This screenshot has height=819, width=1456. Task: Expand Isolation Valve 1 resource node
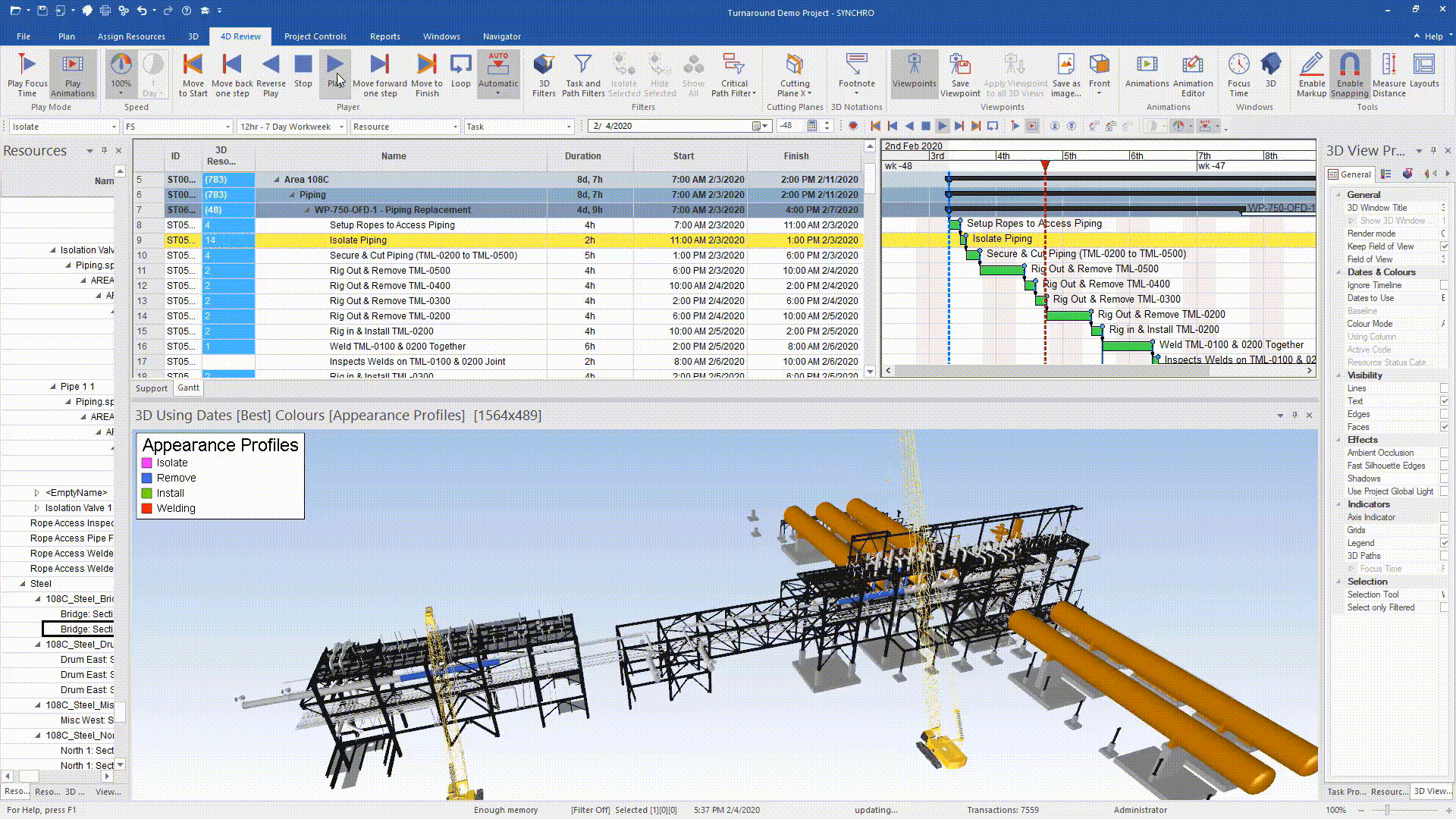click(x=37, y=508)
